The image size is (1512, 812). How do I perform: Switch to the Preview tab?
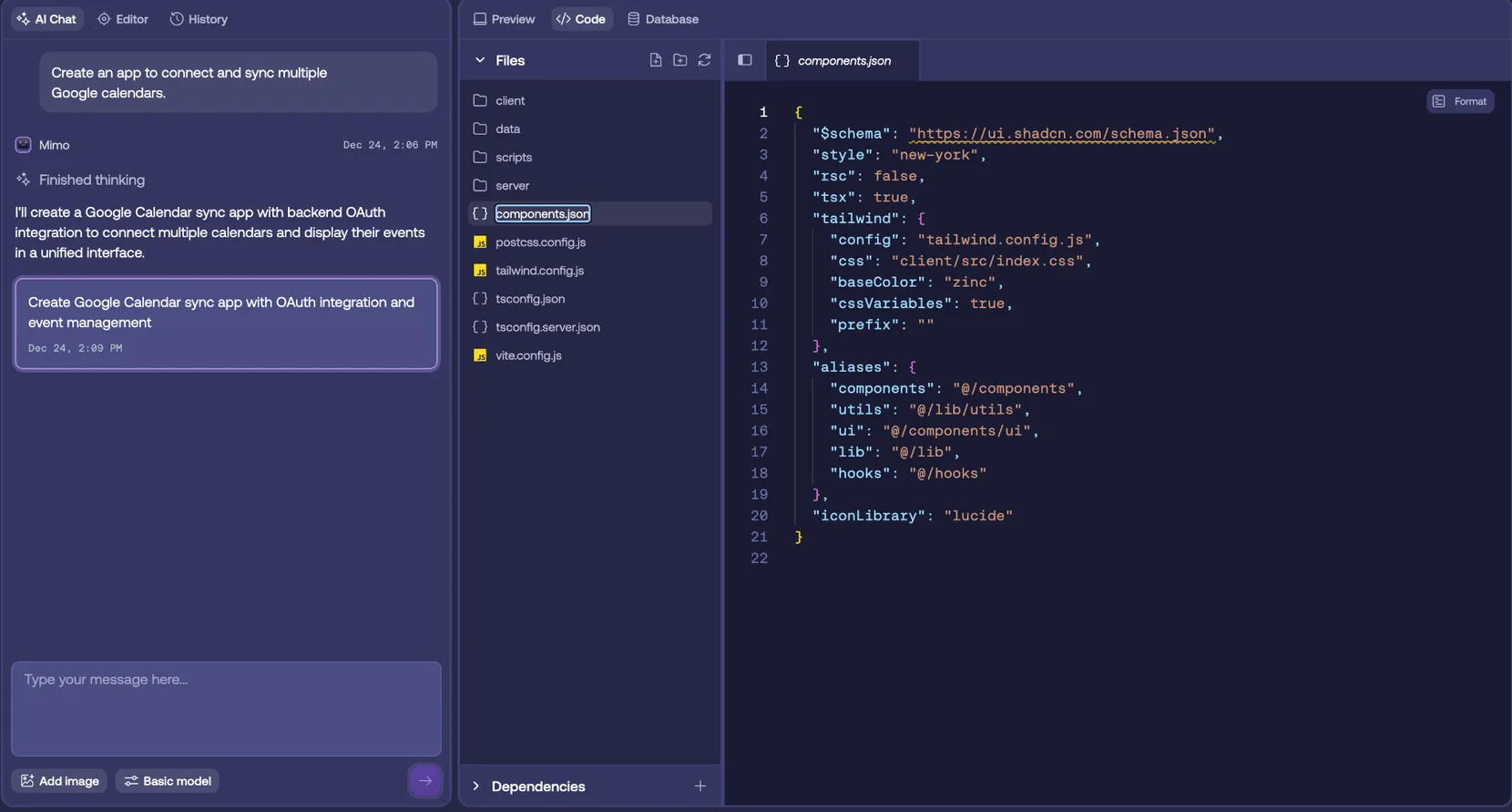[x=504, y=19]
